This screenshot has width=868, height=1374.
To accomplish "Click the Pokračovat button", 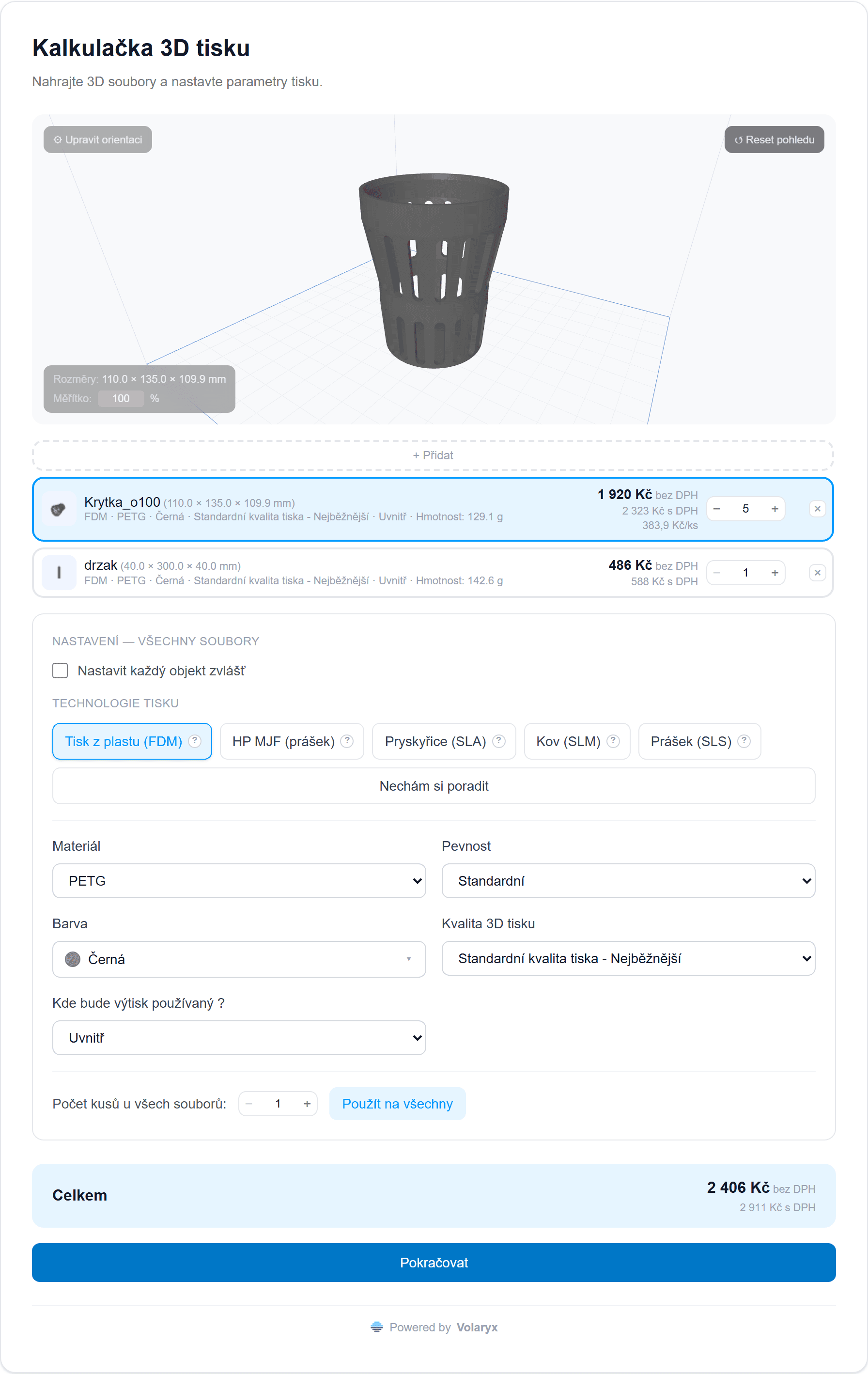I will point(434,1263).
